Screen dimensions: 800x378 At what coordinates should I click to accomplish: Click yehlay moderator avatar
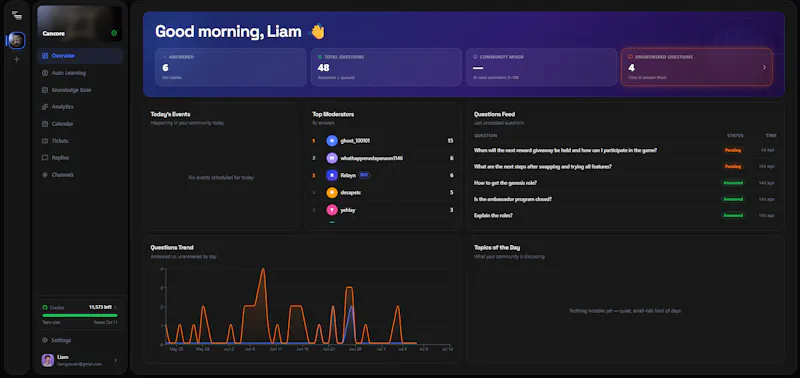pyautogui.click(x=332, y=210)
